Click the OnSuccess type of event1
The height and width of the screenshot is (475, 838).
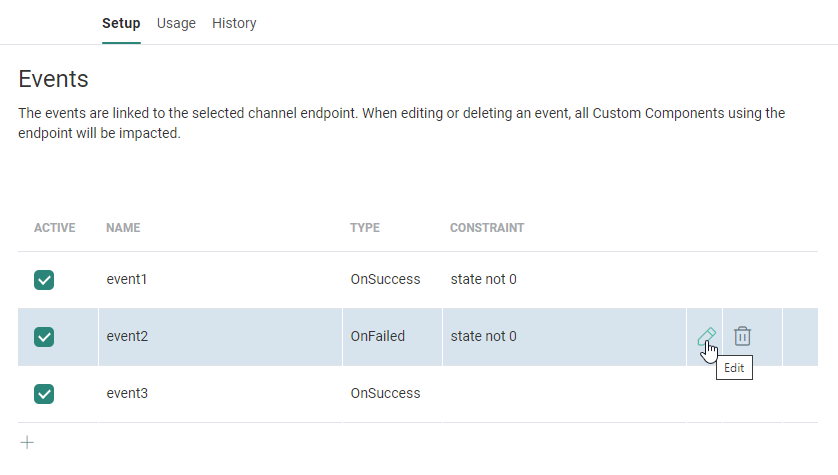(385, 280)
